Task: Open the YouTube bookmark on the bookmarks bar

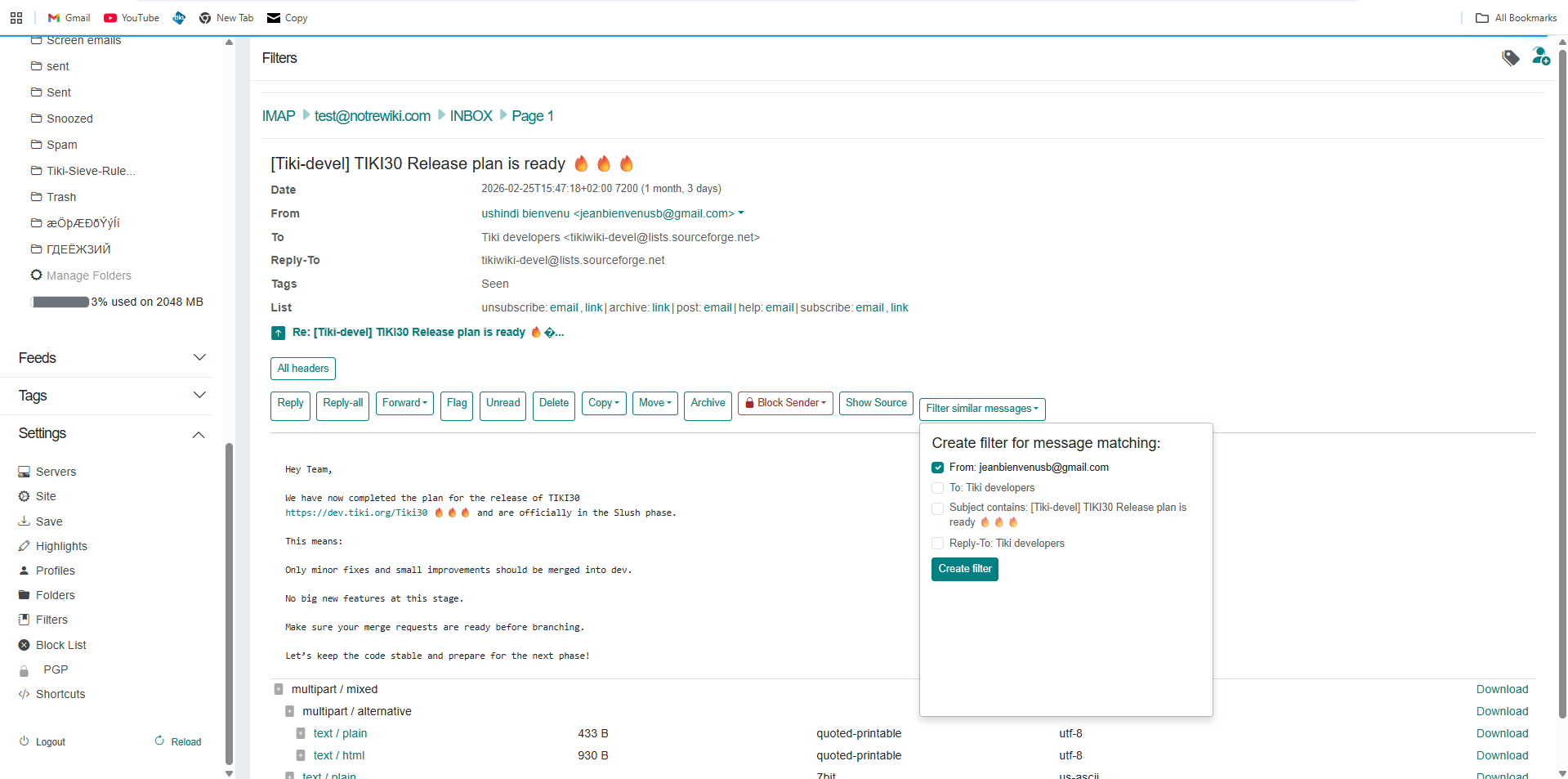Action: 131,17
